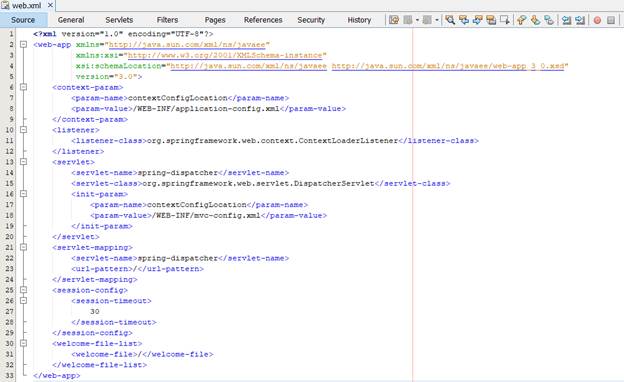Collapse the servlet-mapping fold

click(x=23, y=247)
